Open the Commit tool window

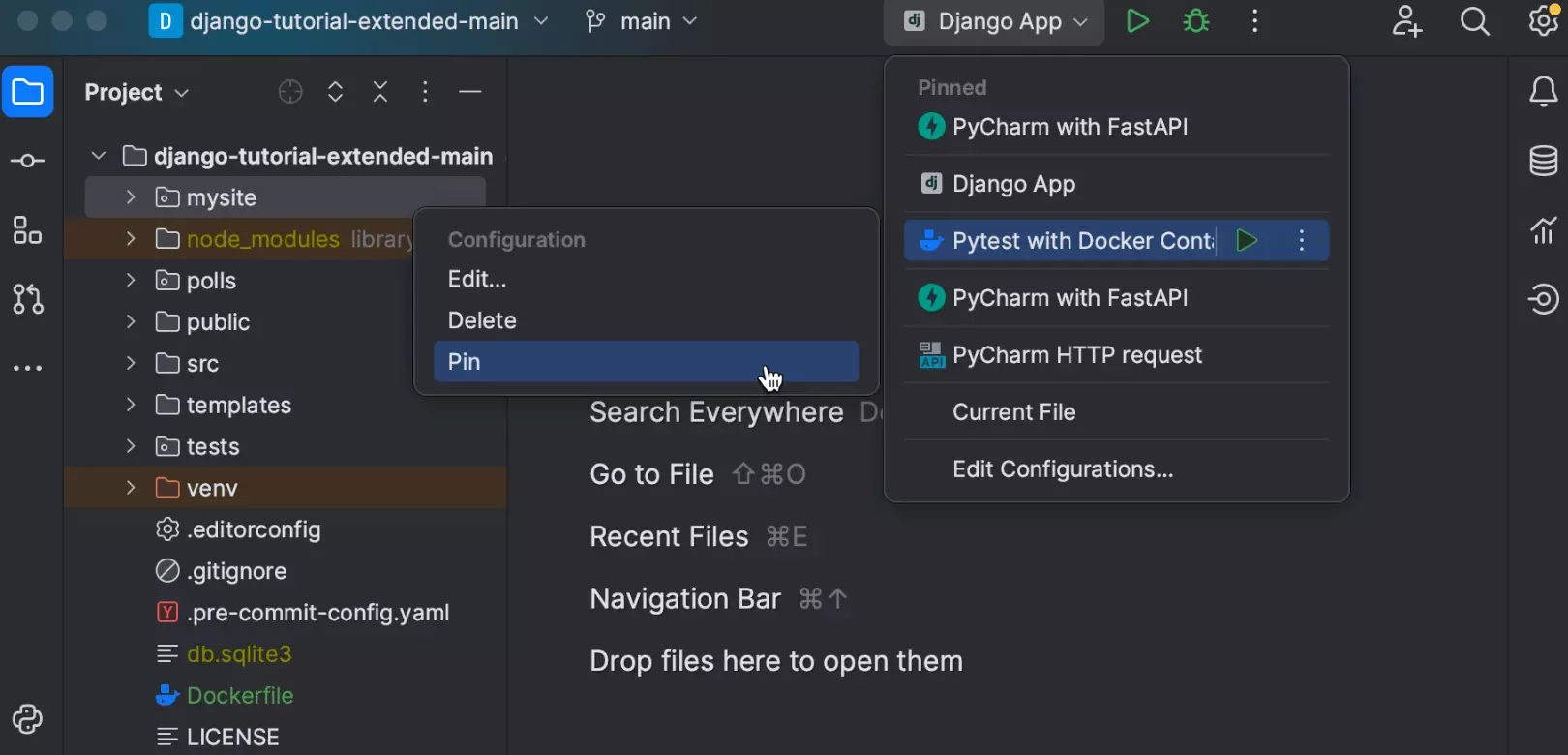tap(27, 161)
